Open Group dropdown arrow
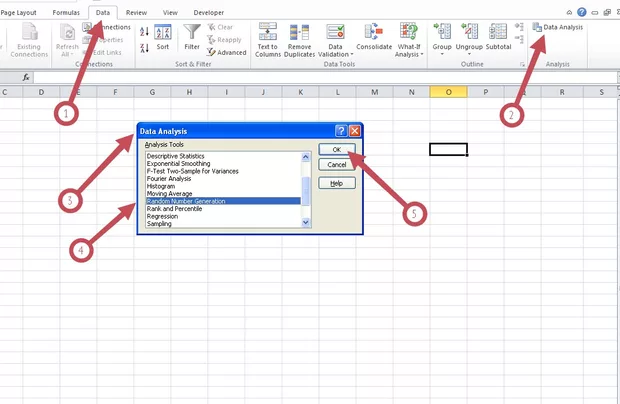Viewport: 620px width, 404px height. 442,54
